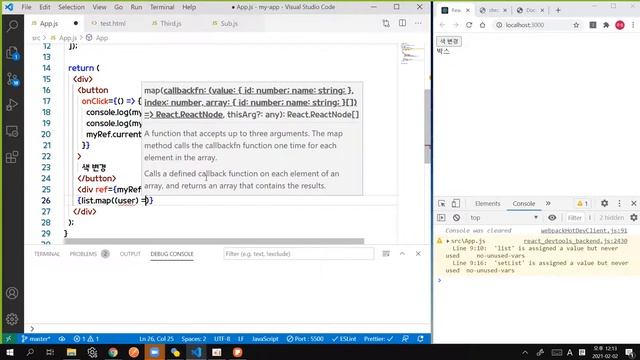This screenshot has width=640, height=360.
Task: Open the Search view in activity bar
Action: click(x=12, y=26)
